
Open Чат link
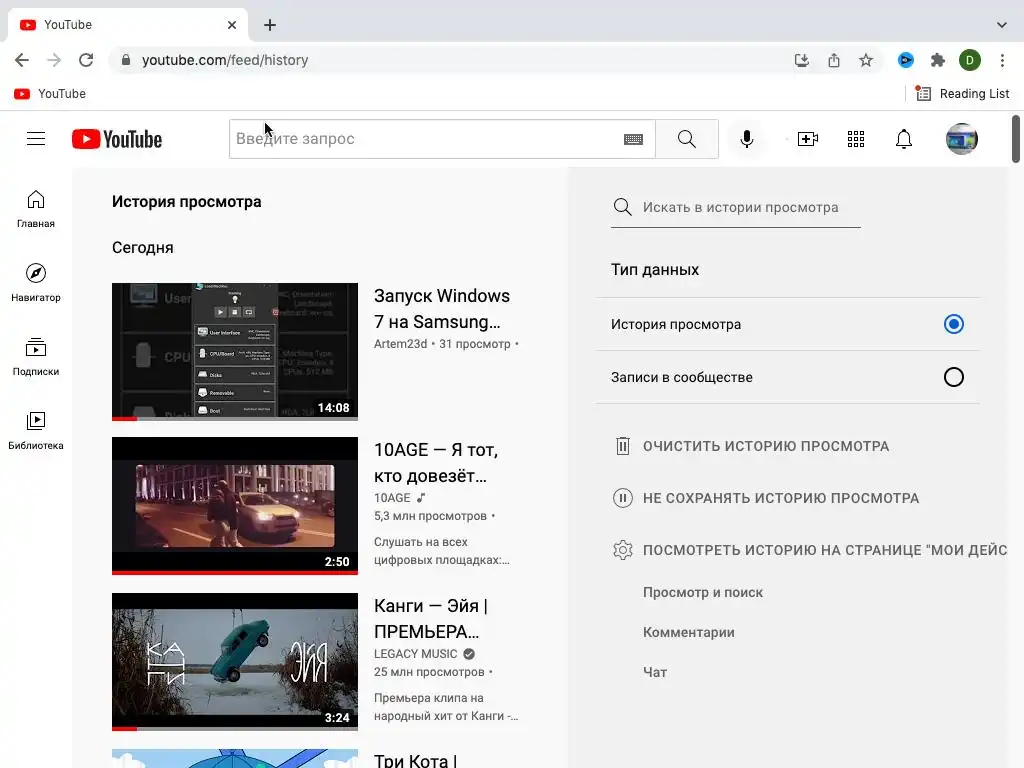tap(655, 672)
